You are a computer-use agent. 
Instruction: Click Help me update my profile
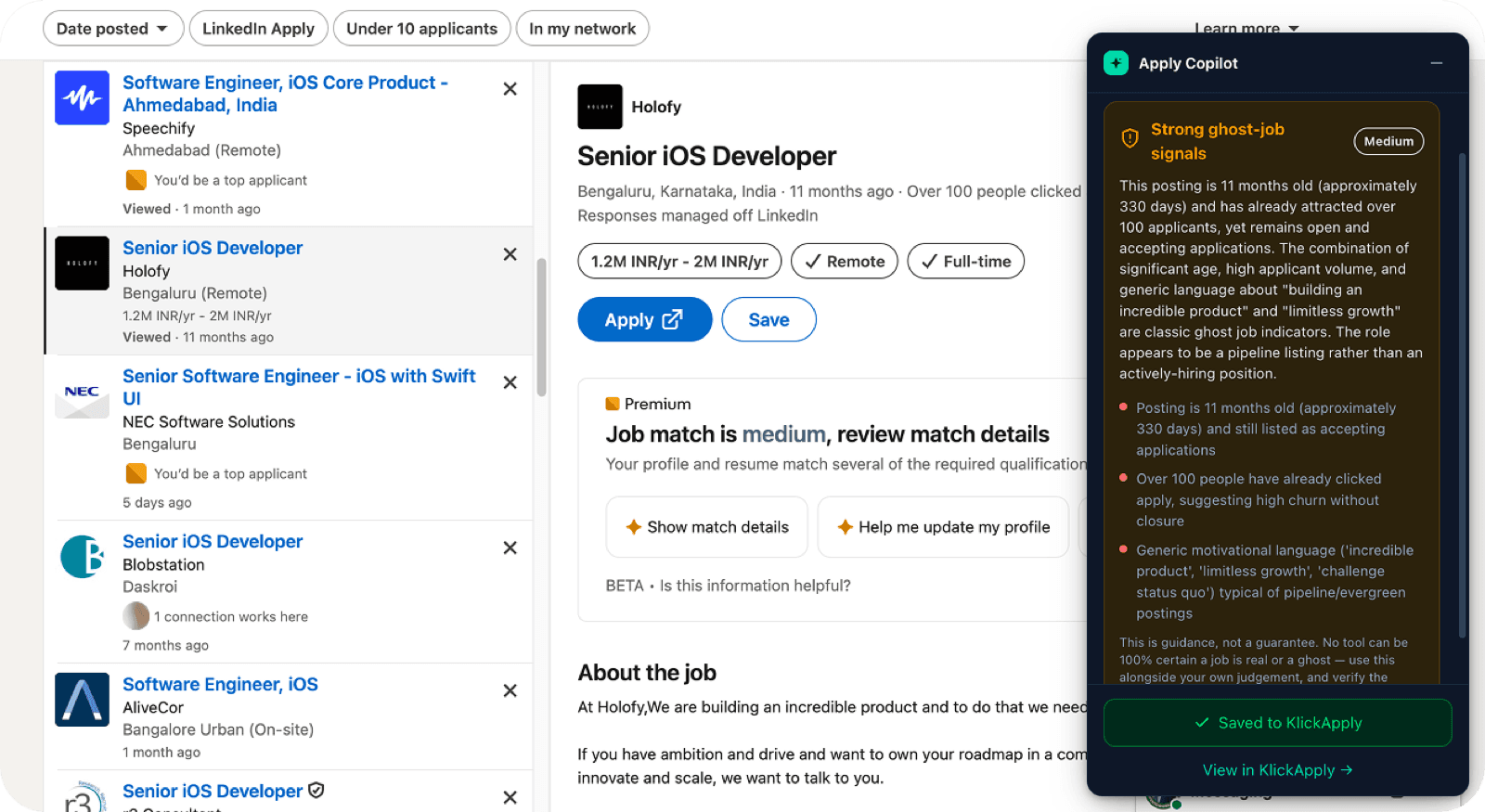(943, 527)
